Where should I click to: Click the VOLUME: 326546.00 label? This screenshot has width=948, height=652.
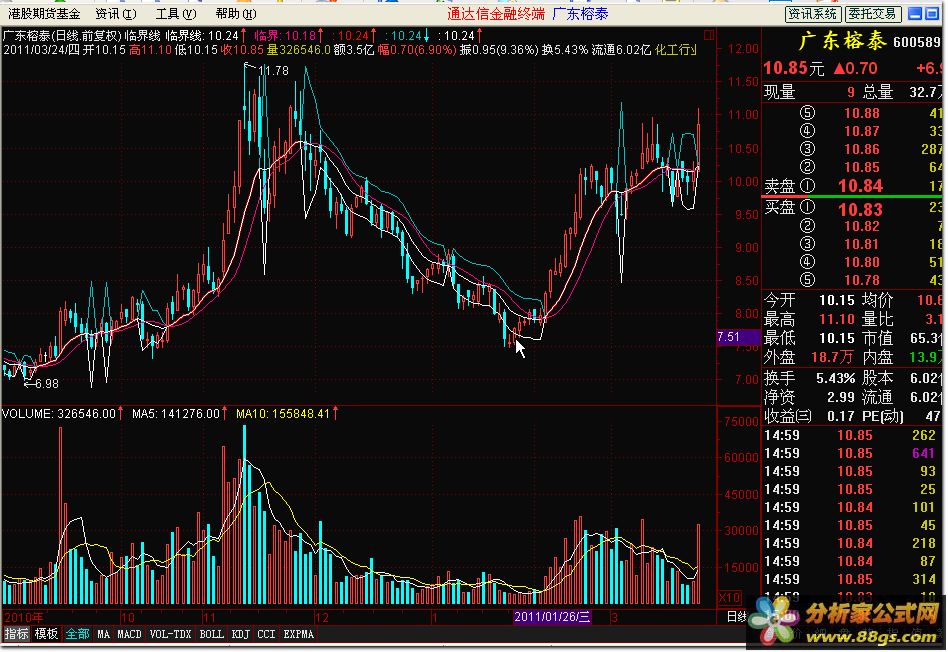(x=59, y=414)
